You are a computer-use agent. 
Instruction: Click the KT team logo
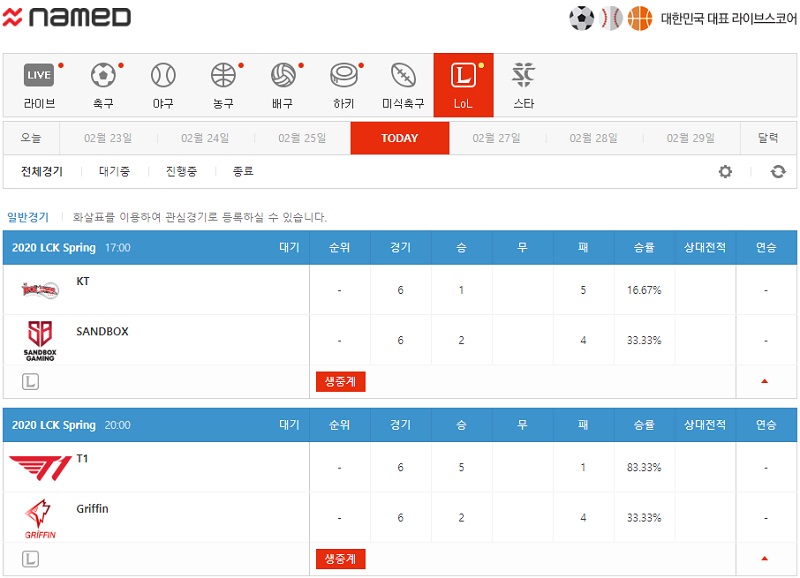40,290
